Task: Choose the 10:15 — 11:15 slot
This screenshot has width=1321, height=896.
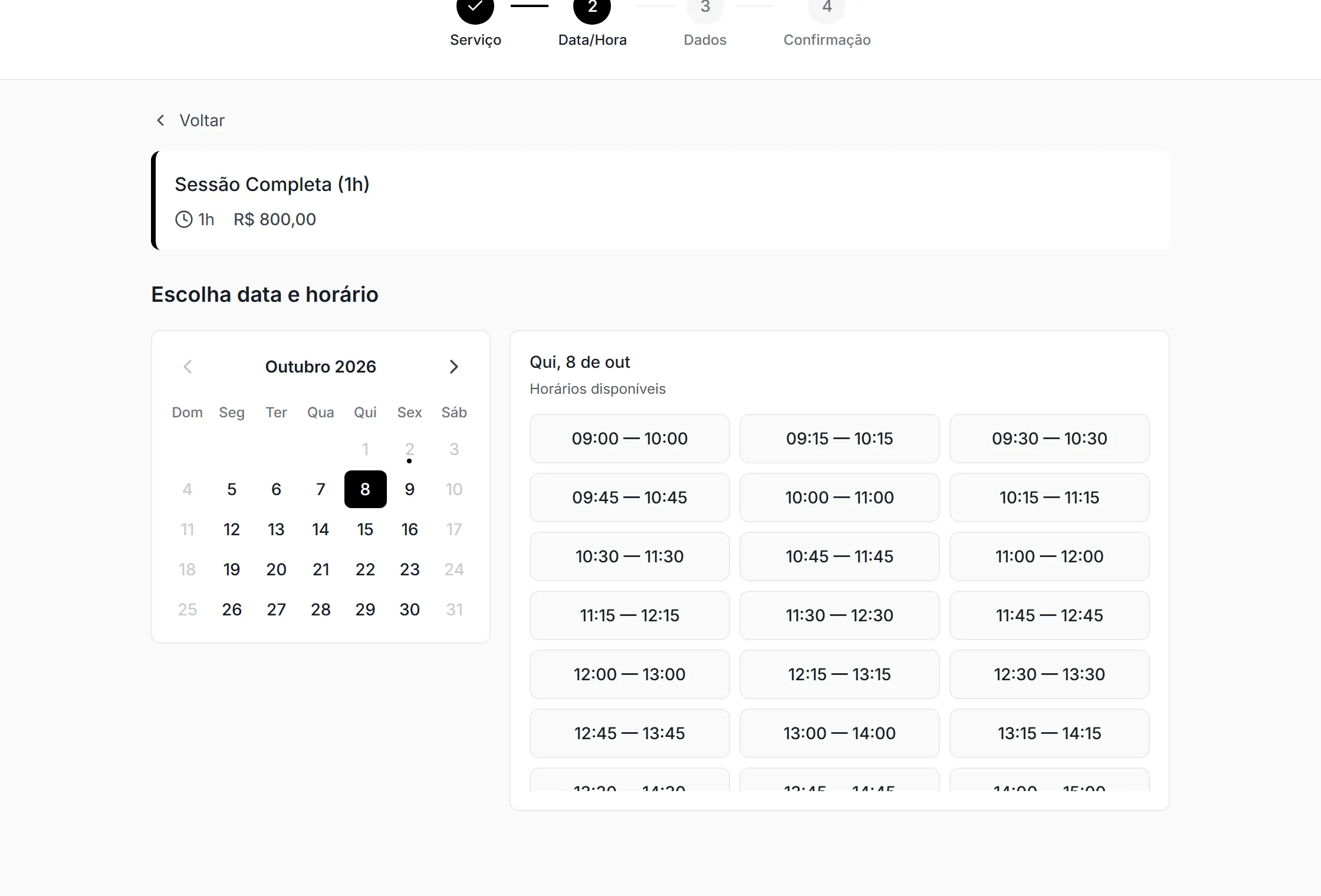Action: (1050, 498)
